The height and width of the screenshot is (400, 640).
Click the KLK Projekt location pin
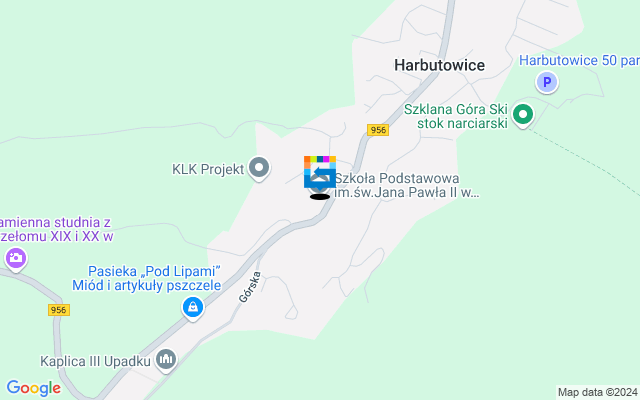coord(259,168)
